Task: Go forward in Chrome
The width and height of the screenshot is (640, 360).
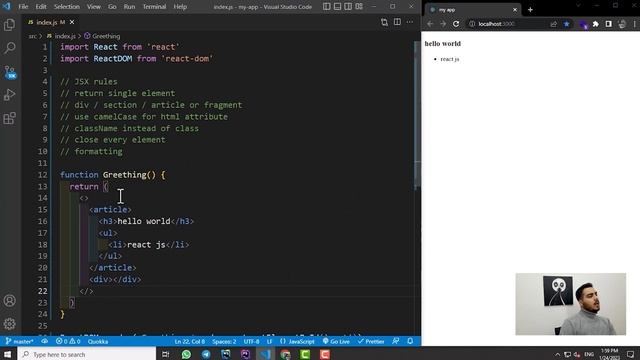Action: pos(443,24)
